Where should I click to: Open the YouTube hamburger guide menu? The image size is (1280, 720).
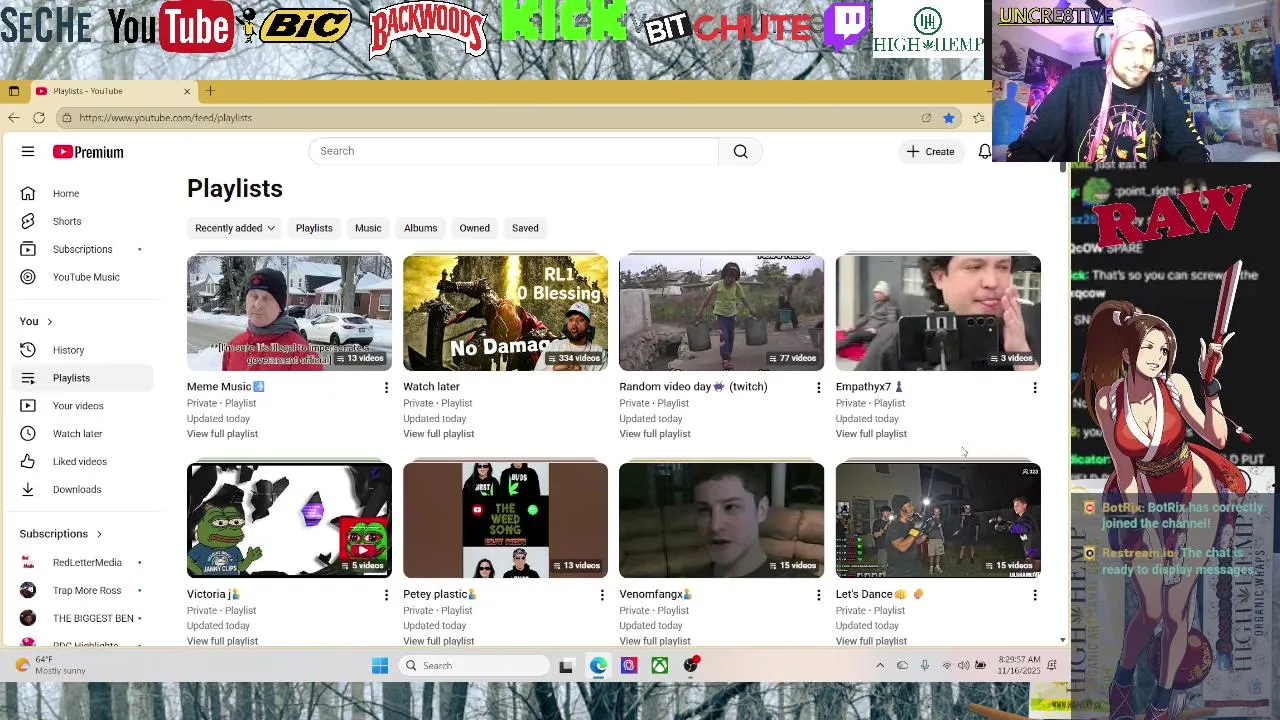click(x=28, y=152)
